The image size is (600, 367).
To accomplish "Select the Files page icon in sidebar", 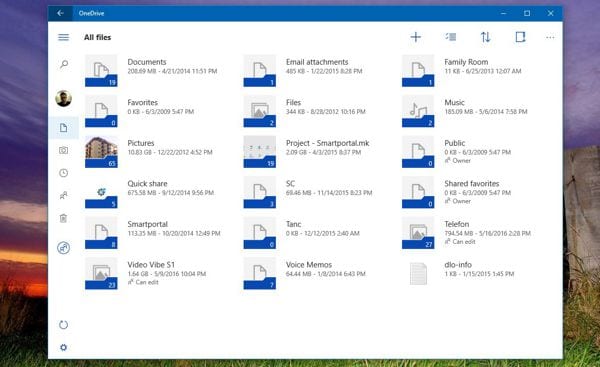I will [x=64, y=127].
